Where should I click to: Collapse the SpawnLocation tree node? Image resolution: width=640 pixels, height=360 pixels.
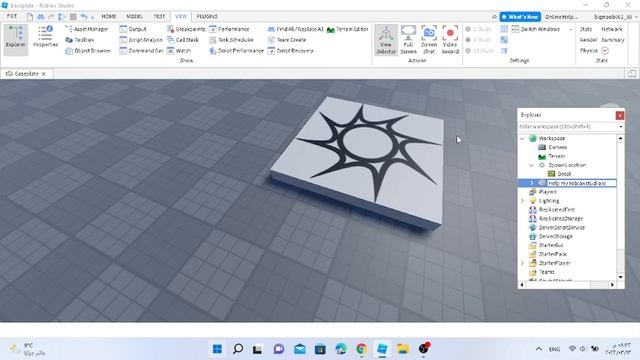[x=531, y=165]
